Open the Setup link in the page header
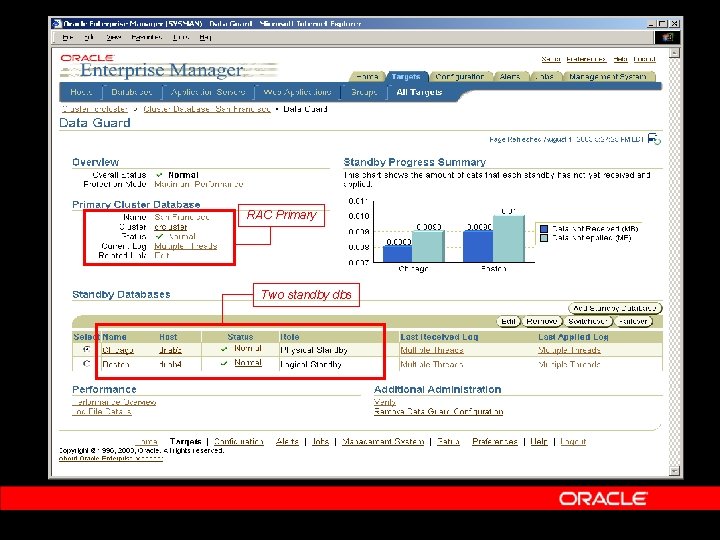 (x=551, y=59)
